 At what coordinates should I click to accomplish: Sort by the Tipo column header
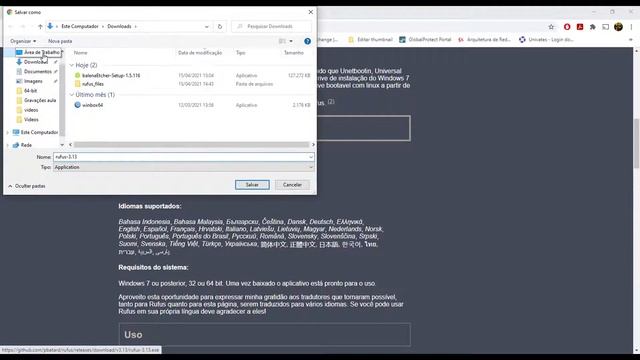tap(241, 53)
